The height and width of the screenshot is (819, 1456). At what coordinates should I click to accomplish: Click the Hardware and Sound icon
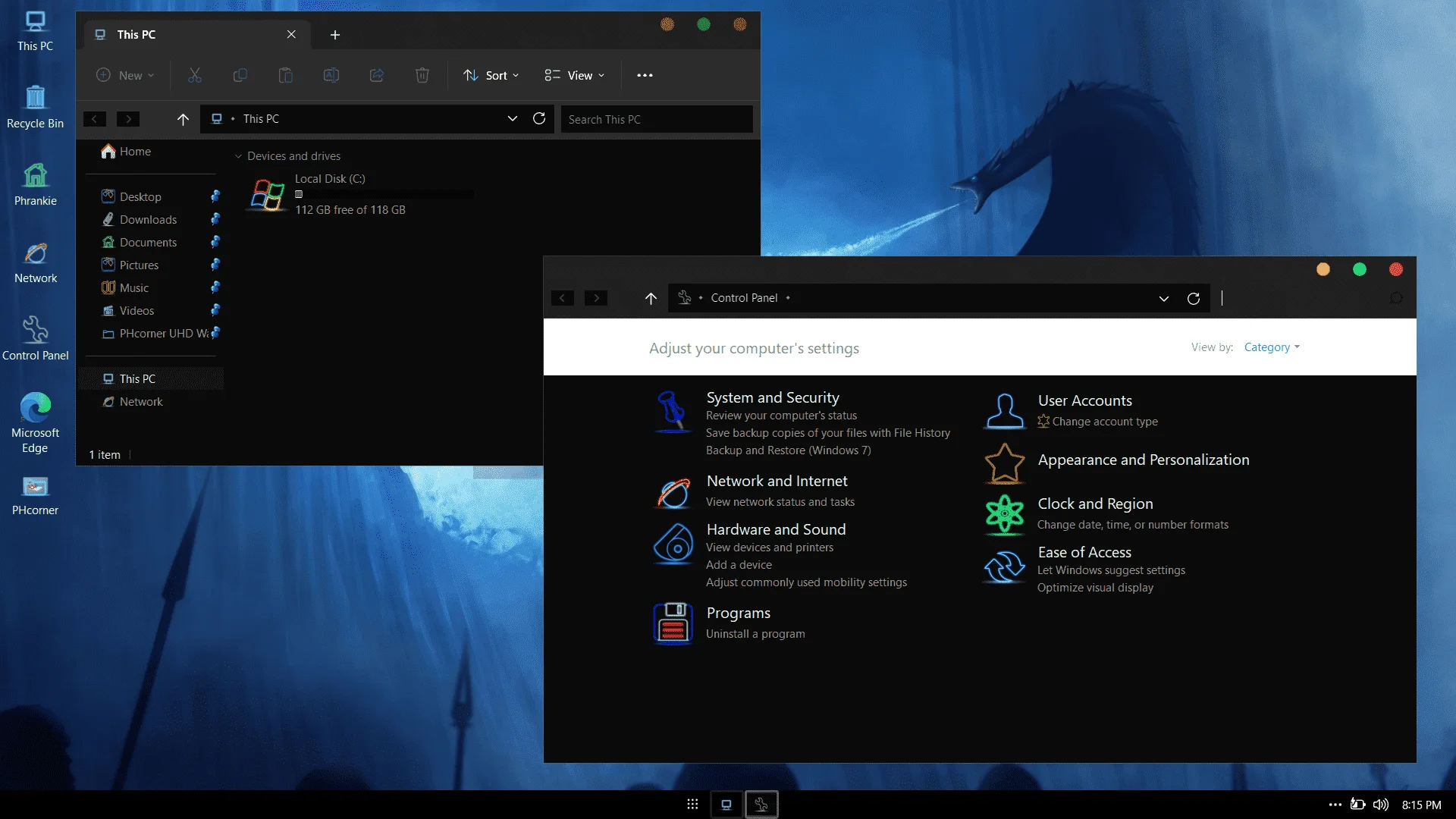[673, 544]
